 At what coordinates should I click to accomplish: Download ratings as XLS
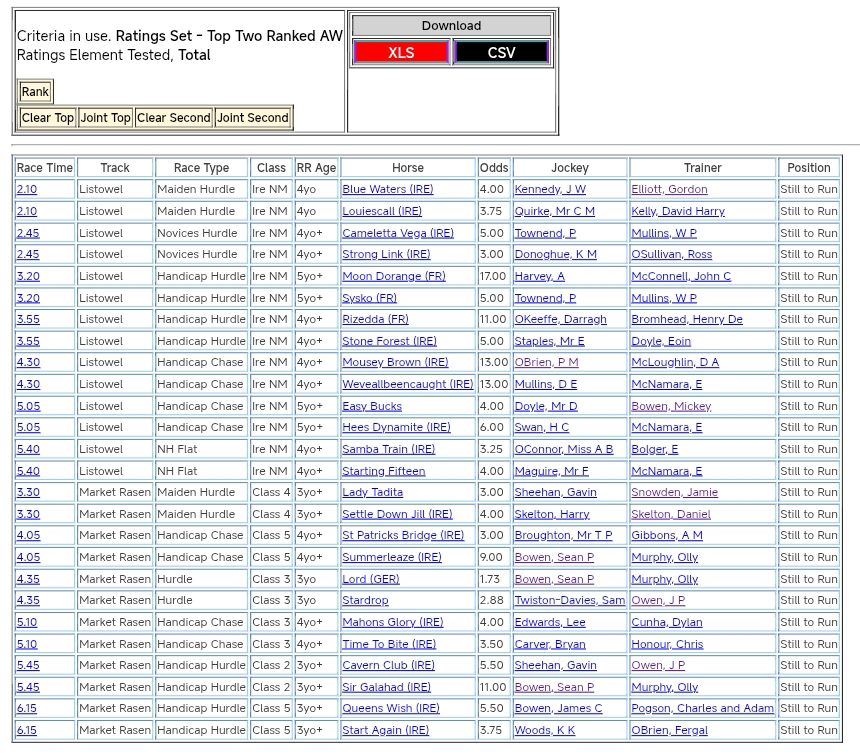[x=401, y=53]
